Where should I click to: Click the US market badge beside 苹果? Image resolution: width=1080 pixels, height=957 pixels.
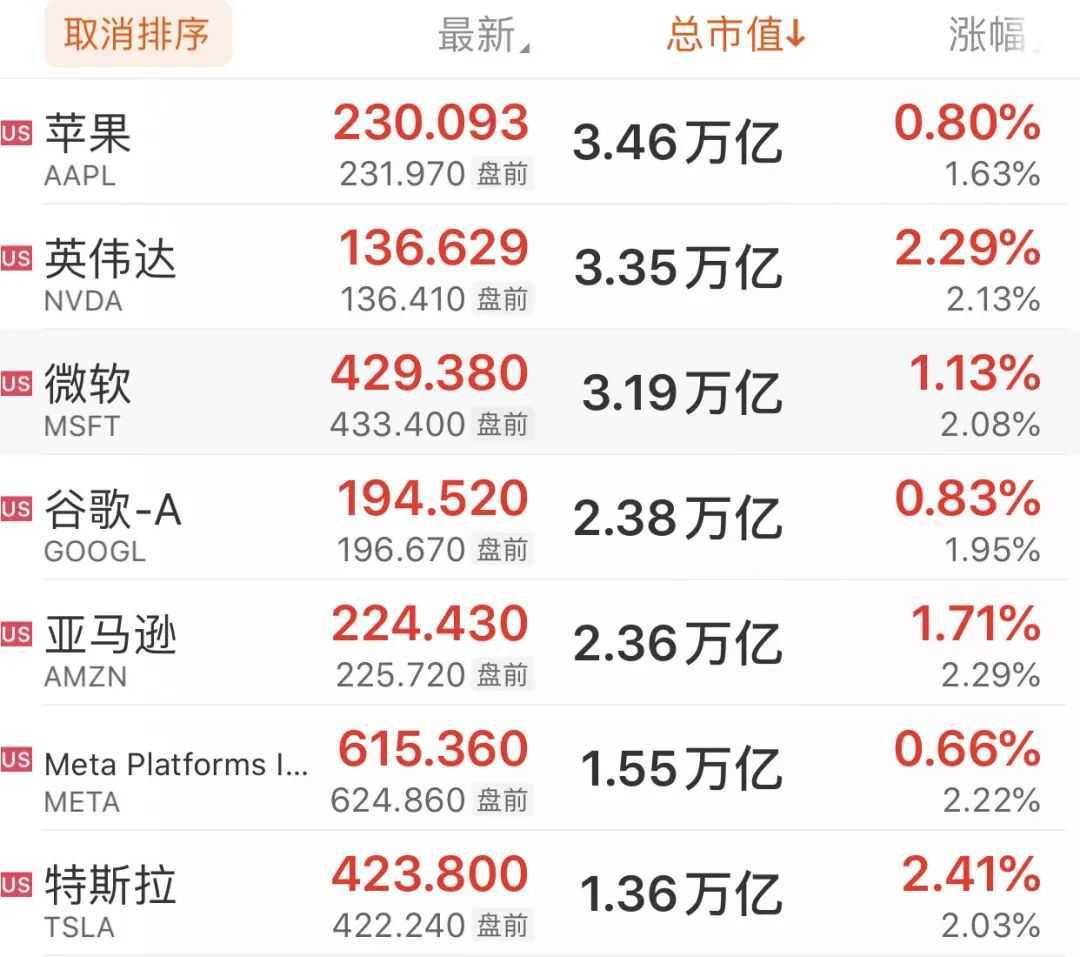click(16, 133)
